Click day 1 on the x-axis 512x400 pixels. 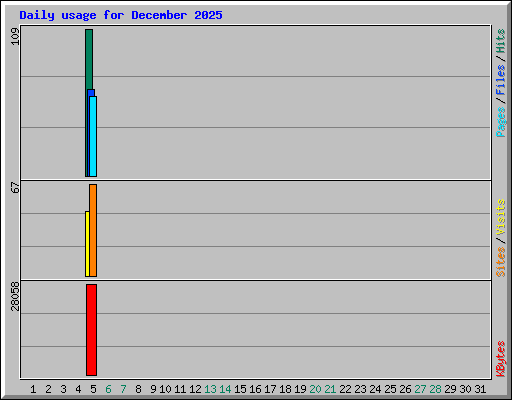(x=33, y=389)
